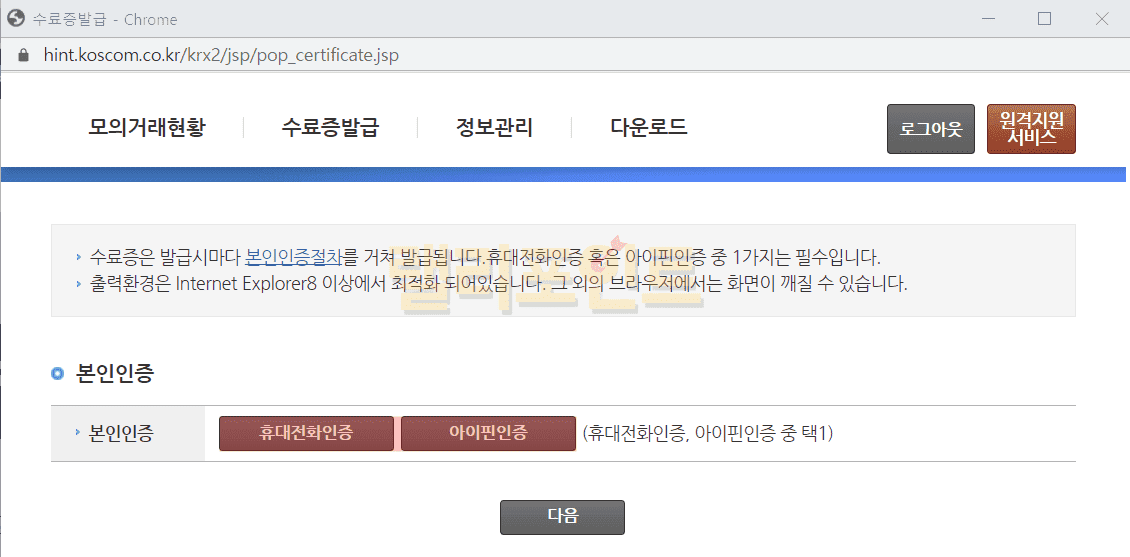
Task: Select the 정보관리 menu item
Action: 494,128
